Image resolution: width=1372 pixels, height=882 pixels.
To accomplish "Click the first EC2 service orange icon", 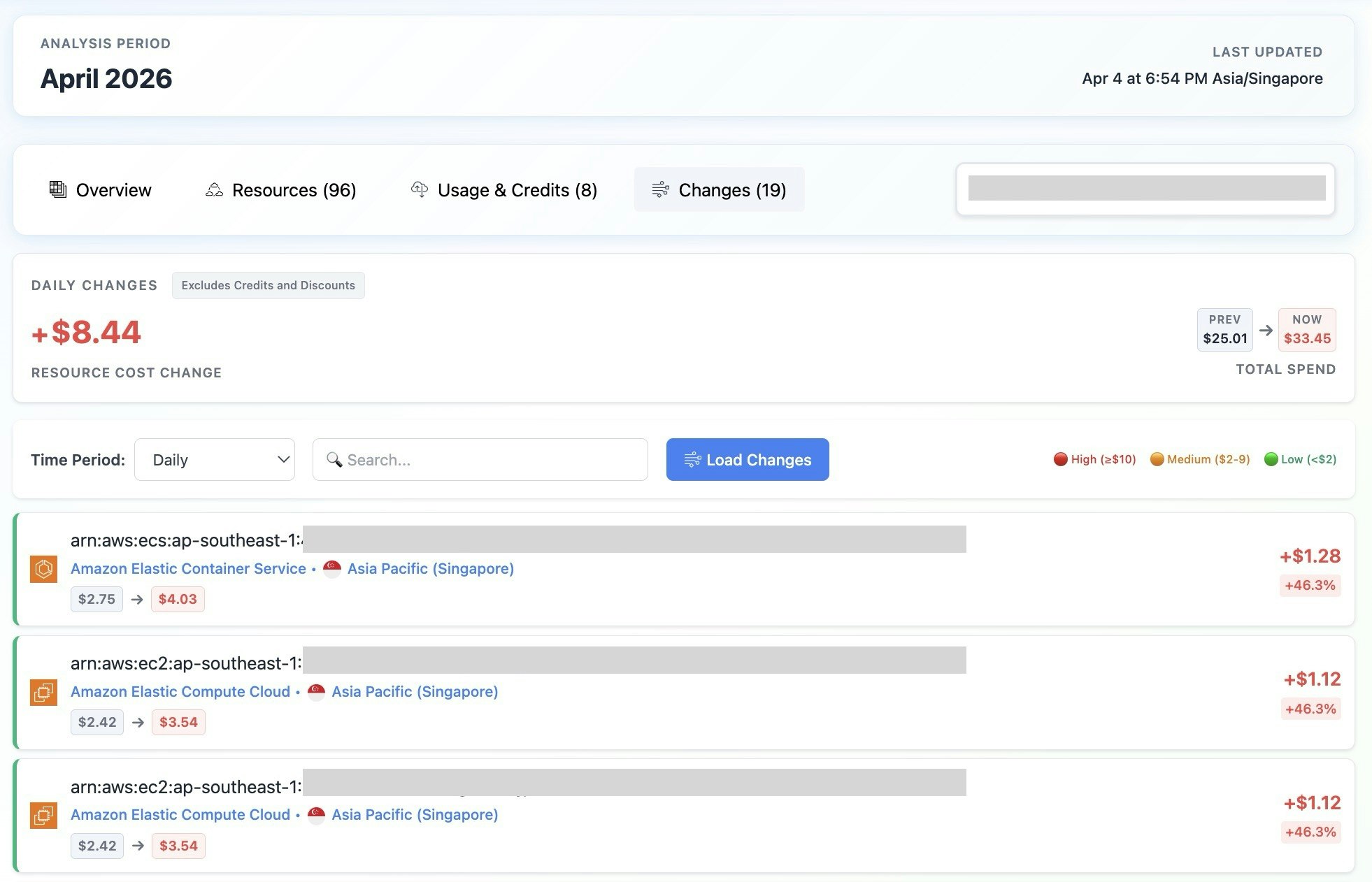I will 43,692.
